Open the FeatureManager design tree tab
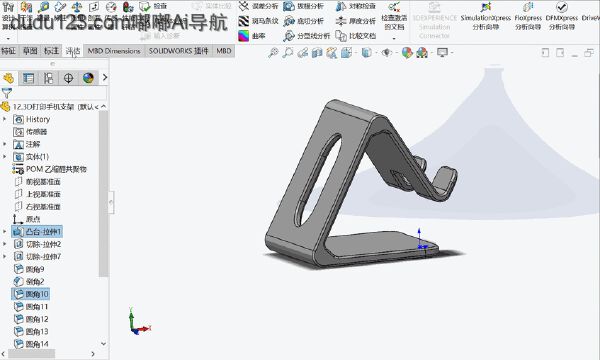This screenshot has width=600, height=360. pos(8,78)
